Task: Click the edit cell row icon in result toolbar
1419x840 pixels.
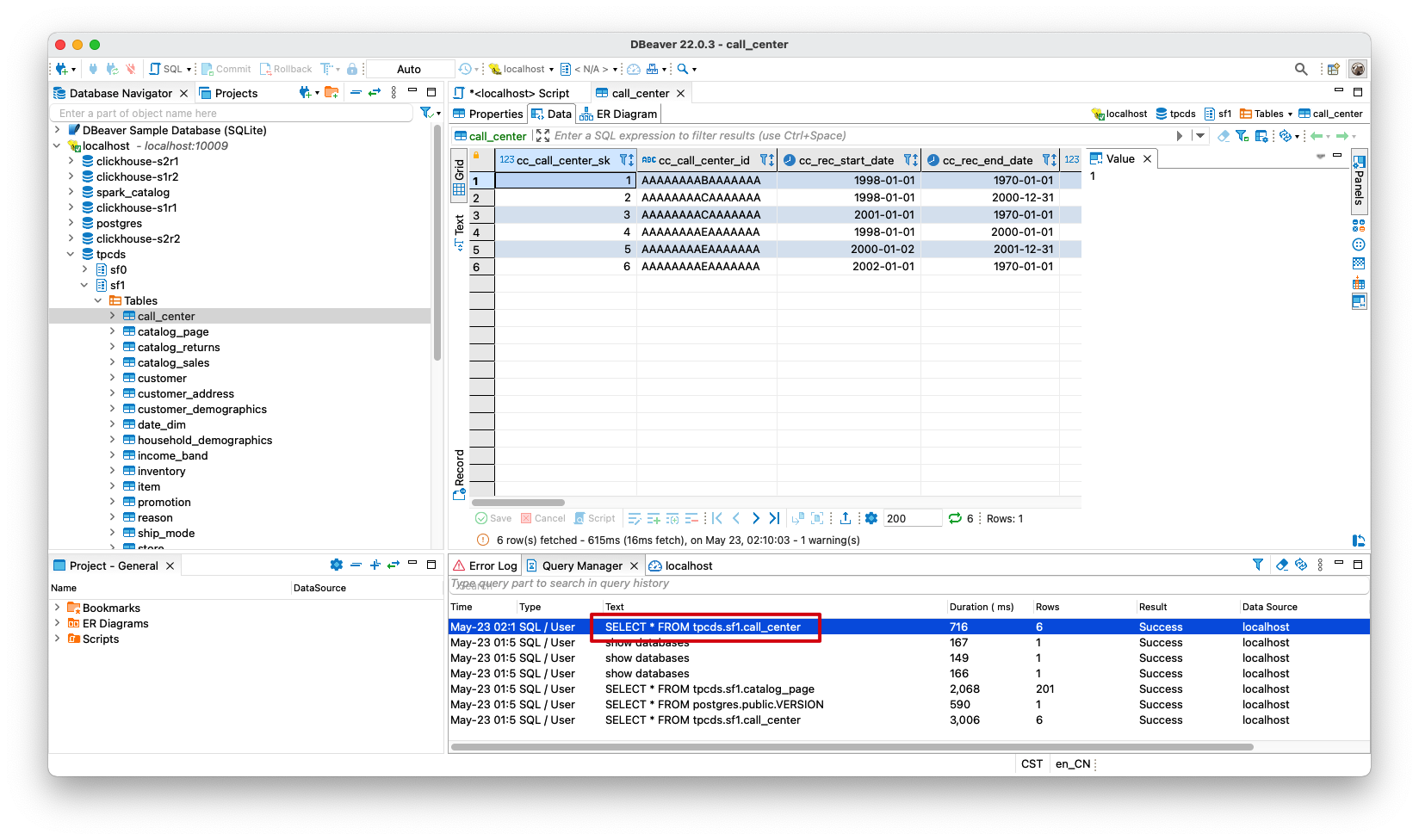Action: [635, 518]
